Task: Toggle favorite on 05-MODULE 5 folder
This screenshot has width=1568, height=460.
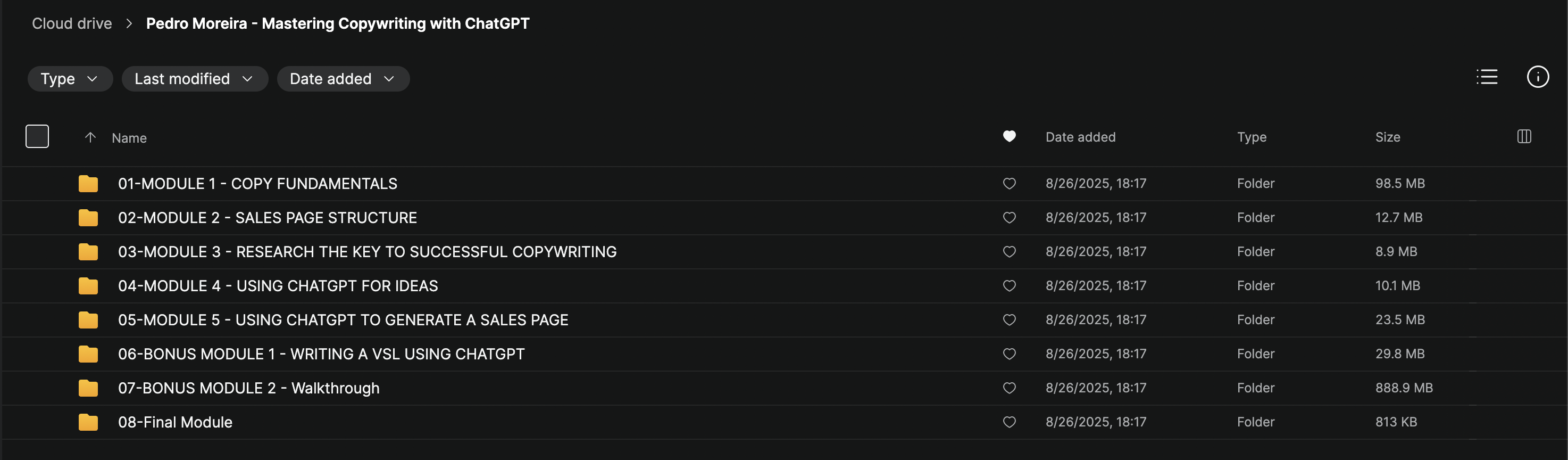Action: 1008,320
